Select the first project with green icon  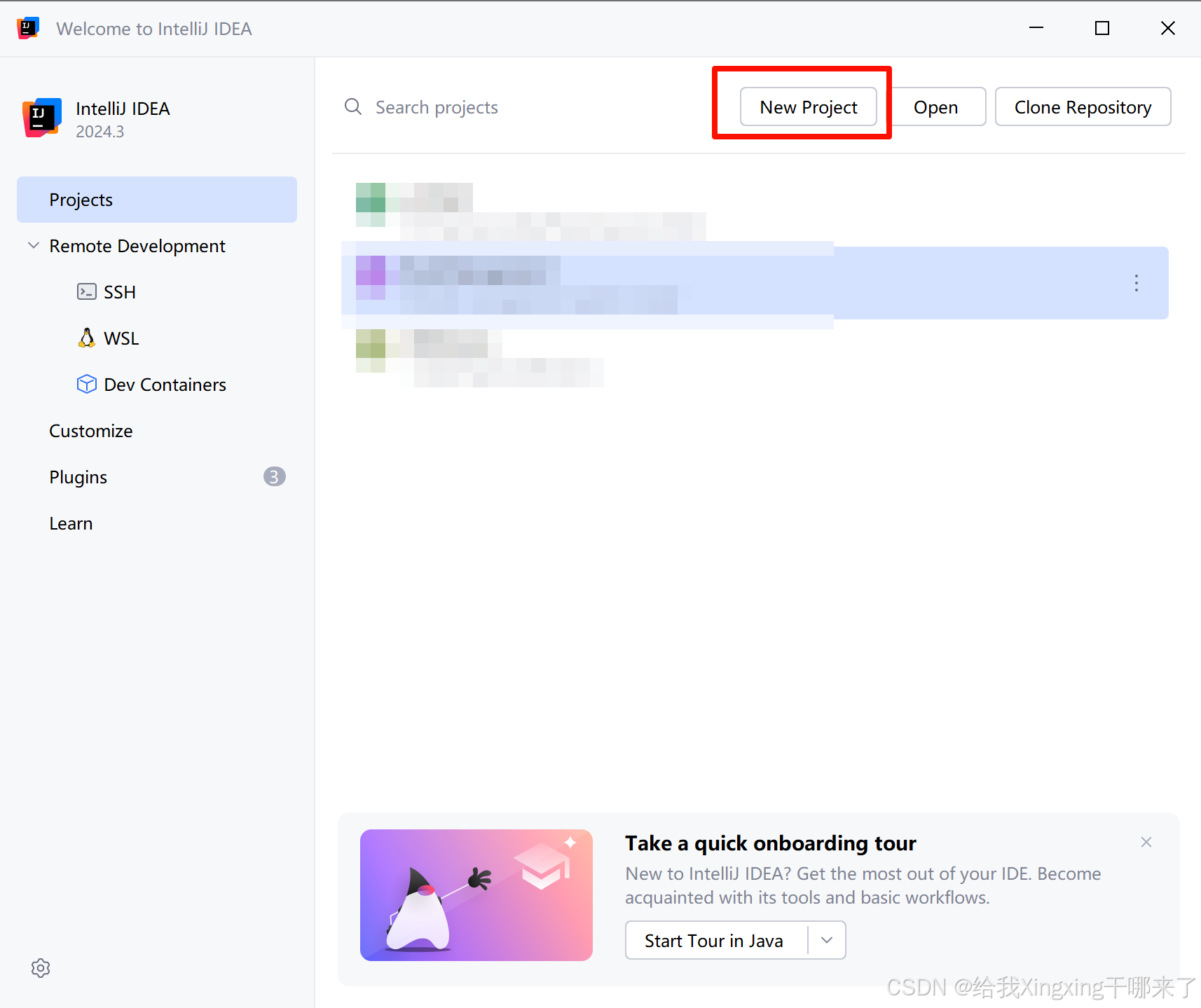(x=755, y=212)
